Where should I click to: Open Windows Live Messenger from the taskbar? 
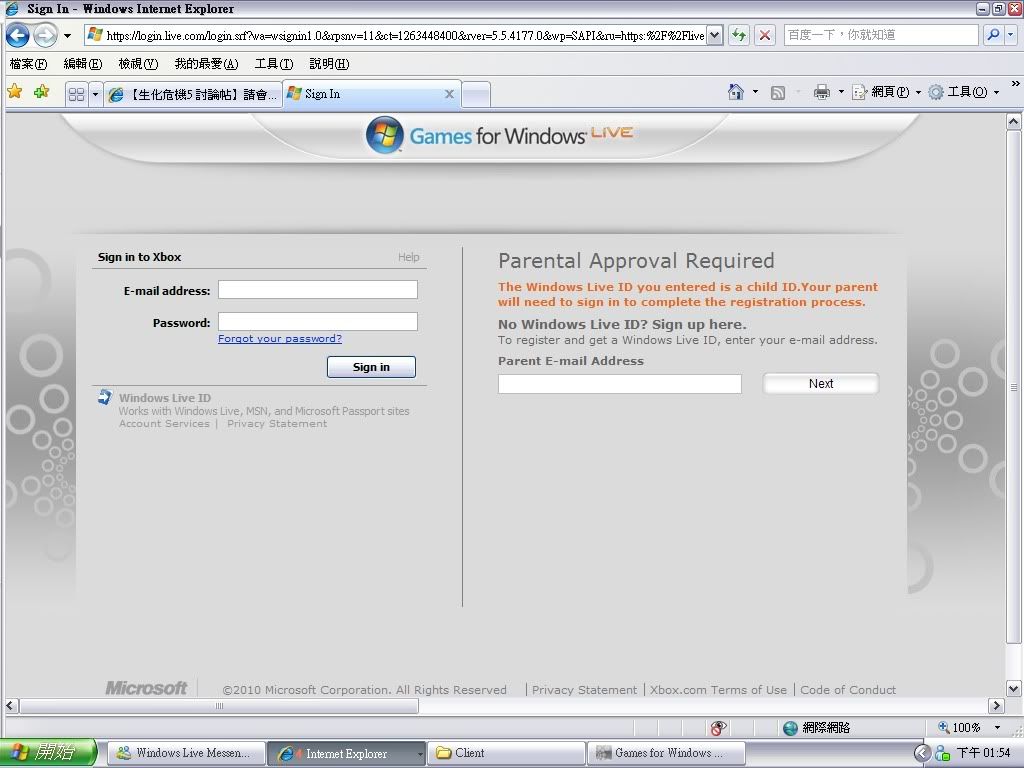pos(186,753)
